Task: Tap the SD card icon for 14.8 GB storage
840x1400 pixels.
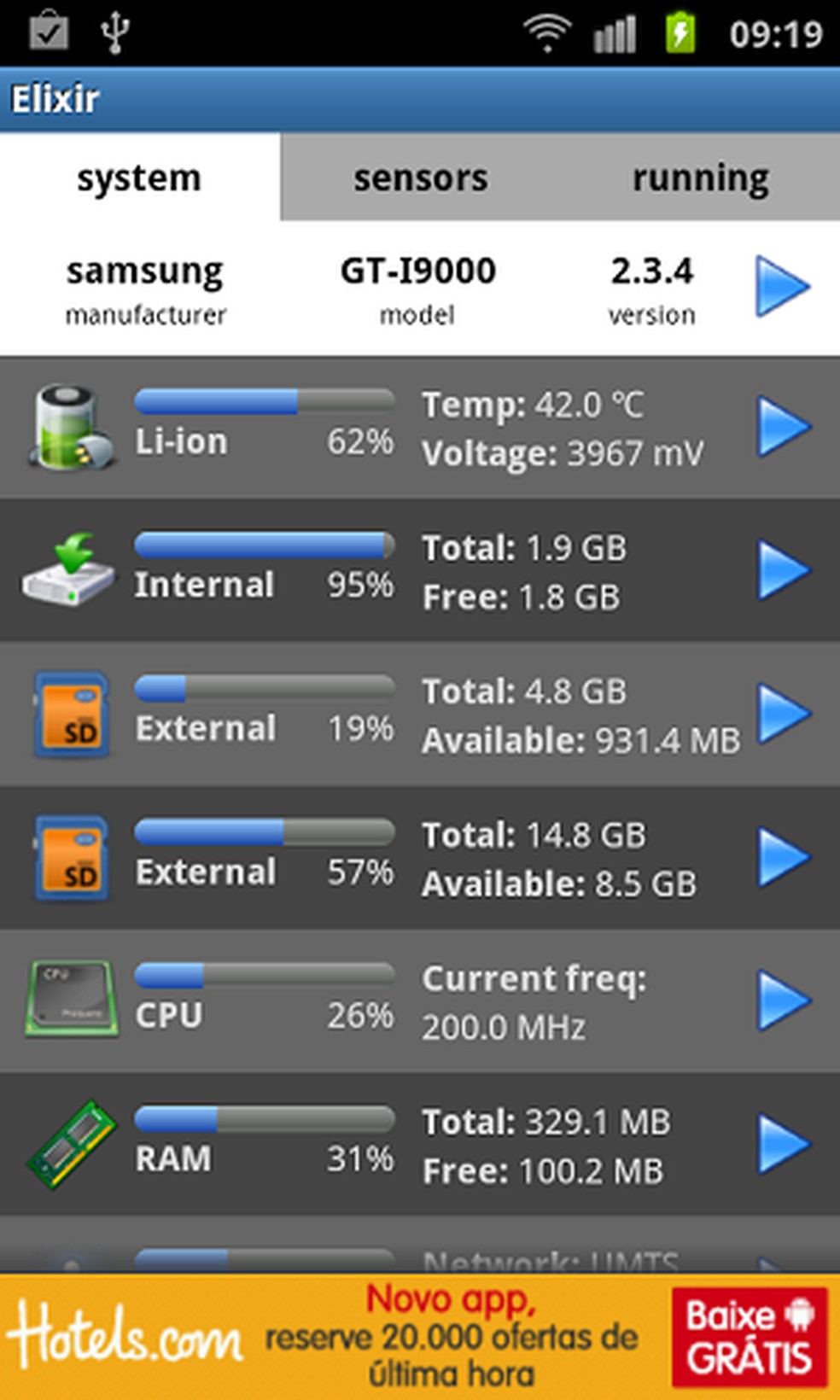Action: click(x=72, y=858)
